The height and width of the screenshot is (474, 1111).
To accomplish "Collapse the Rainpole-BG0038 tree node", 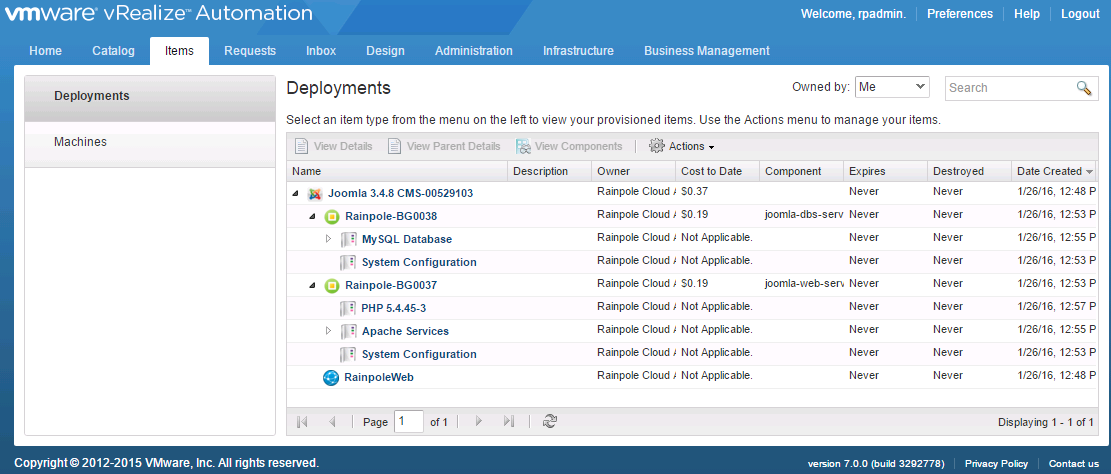I will point(312,216).
